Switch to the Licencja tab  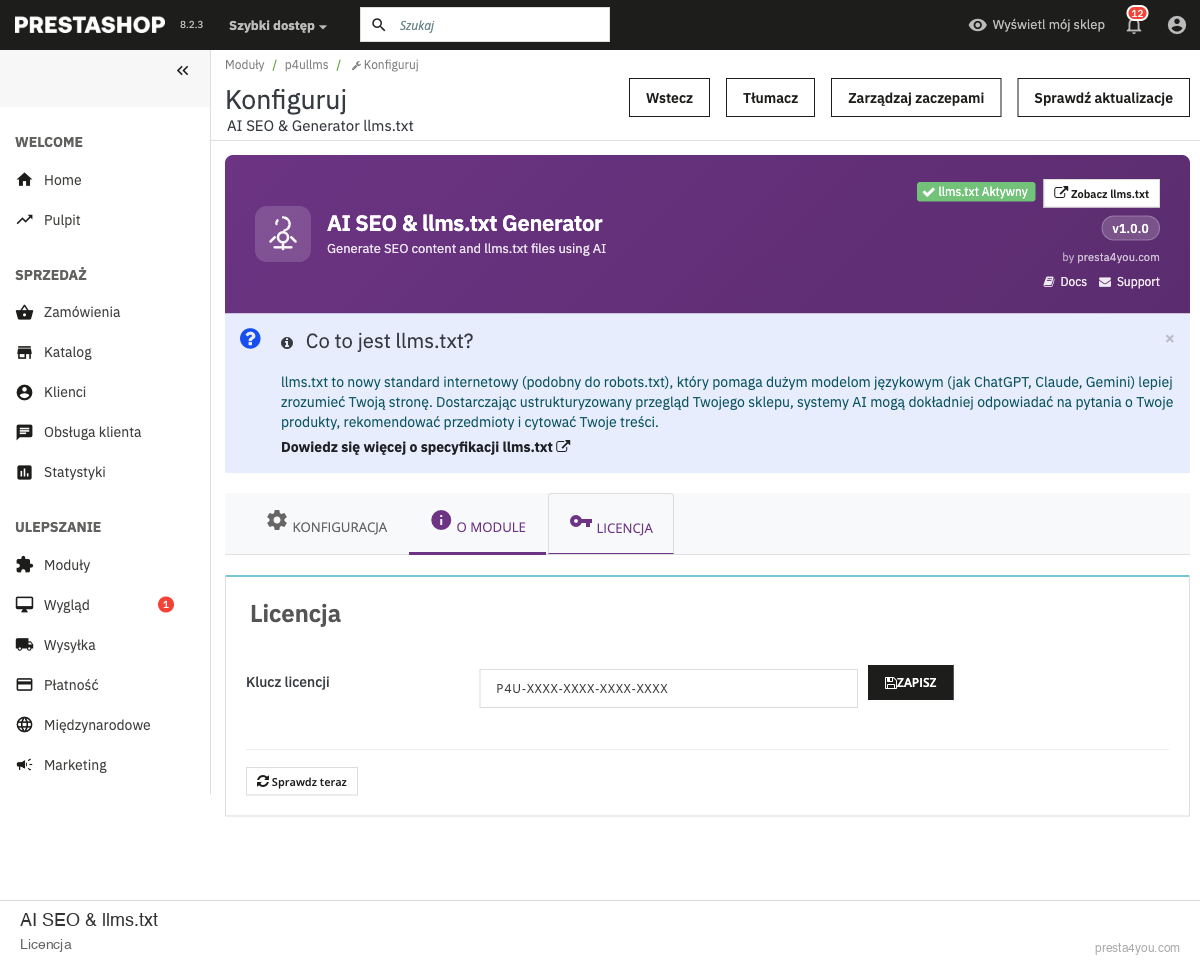[x=611, y=524]
